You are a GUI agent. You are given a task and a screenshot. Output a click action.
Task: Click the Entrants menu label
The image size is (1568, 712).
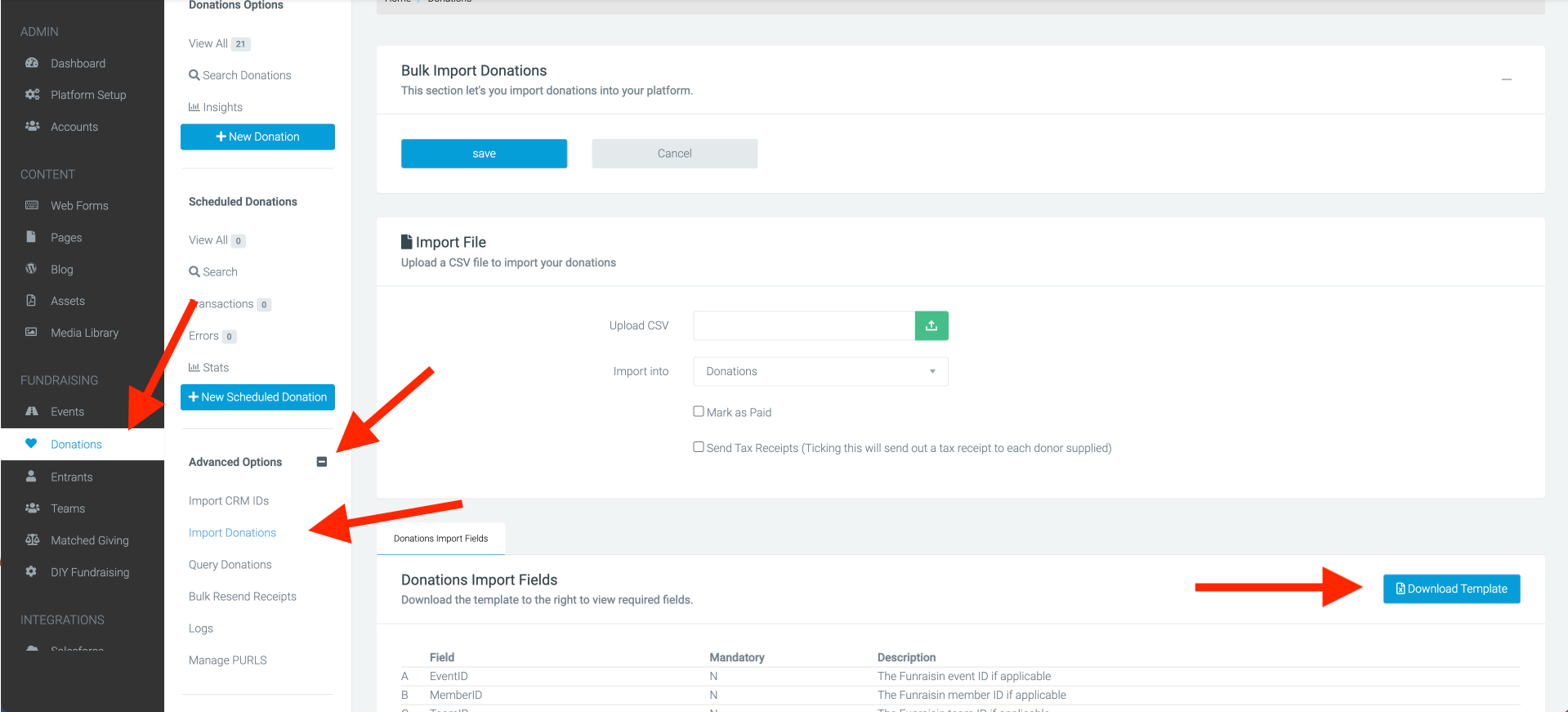(x=72, y=477)
